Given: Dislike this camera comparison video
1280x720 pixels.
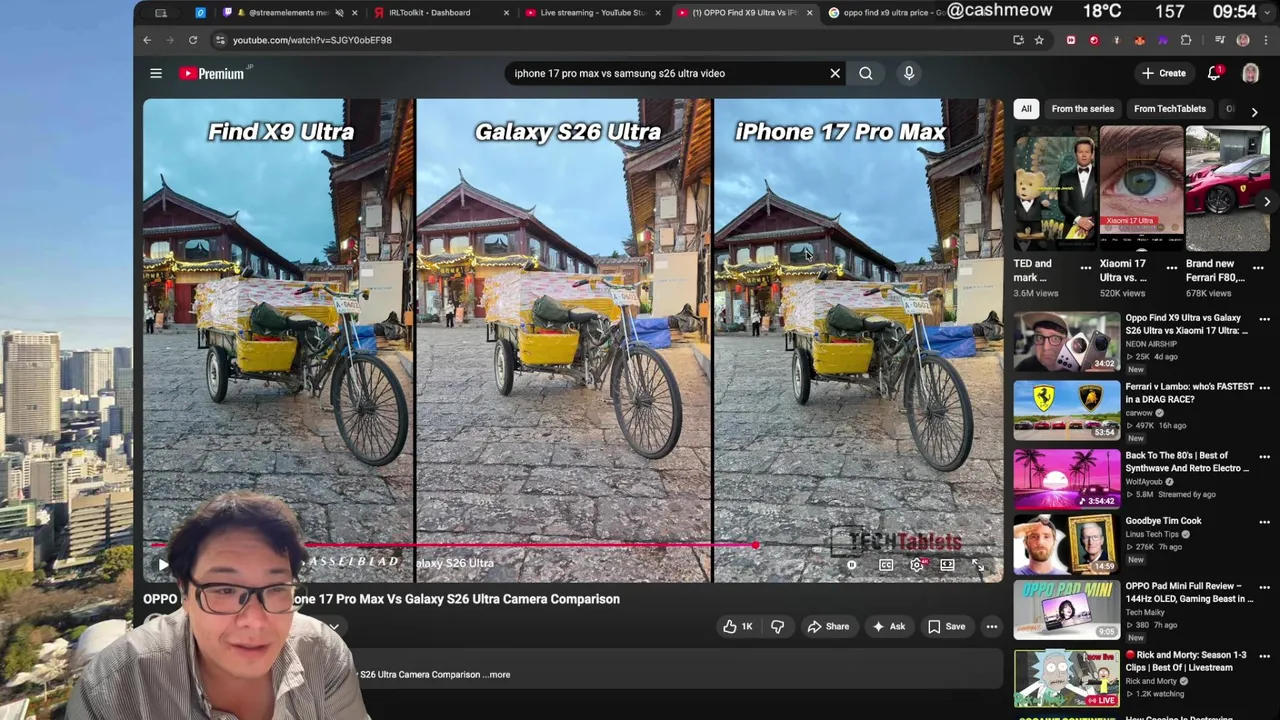Looking at the screenshot, I should pyautogui.click(x=777, y=627).
